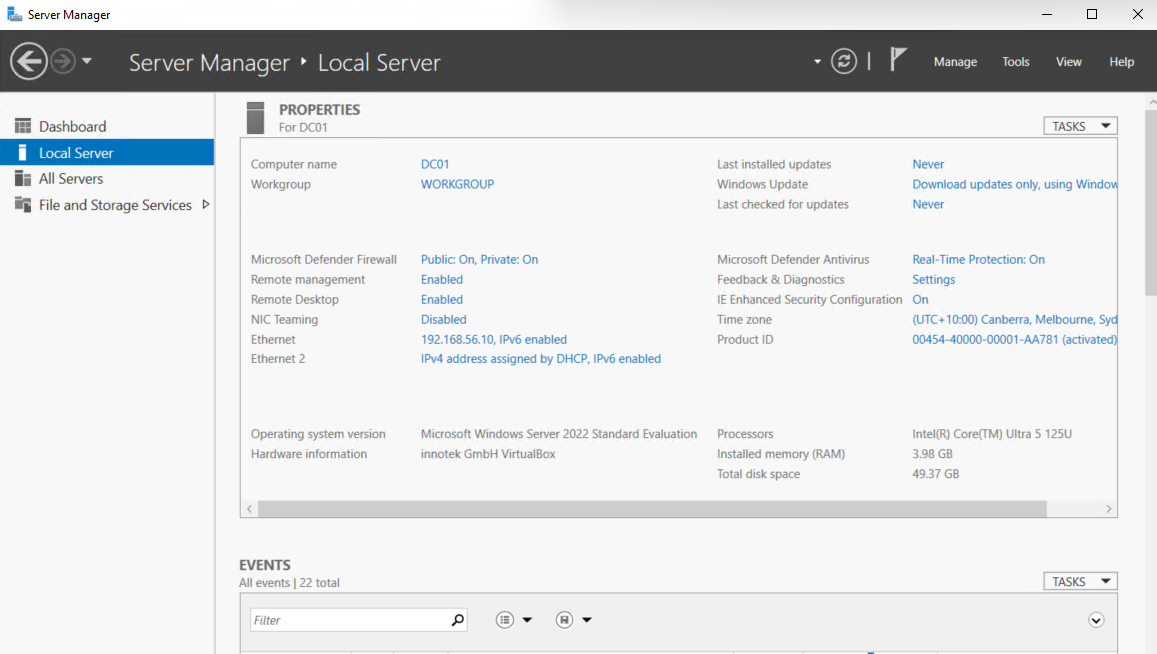The height and width of the screenshot is (654, 1157).
Task: Select All Servers in the sidebar
Action: (x=71, y=179)
